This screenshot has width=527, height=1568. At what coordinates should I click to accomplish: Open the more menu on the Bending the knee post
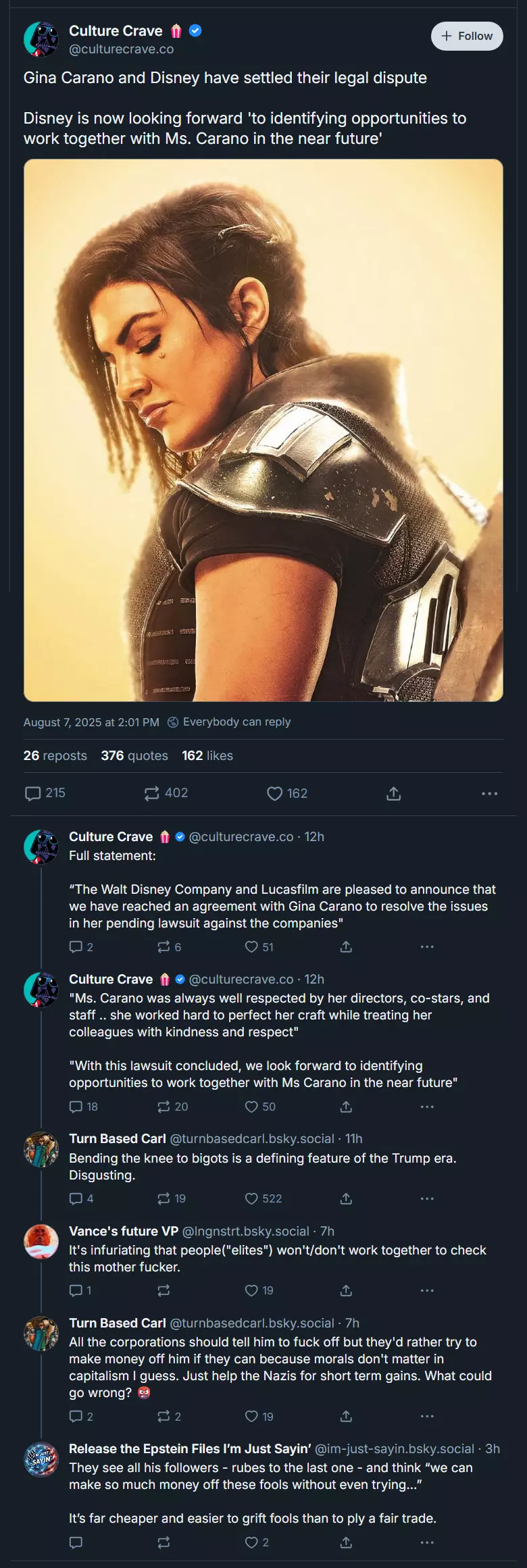click(427, 1198)
